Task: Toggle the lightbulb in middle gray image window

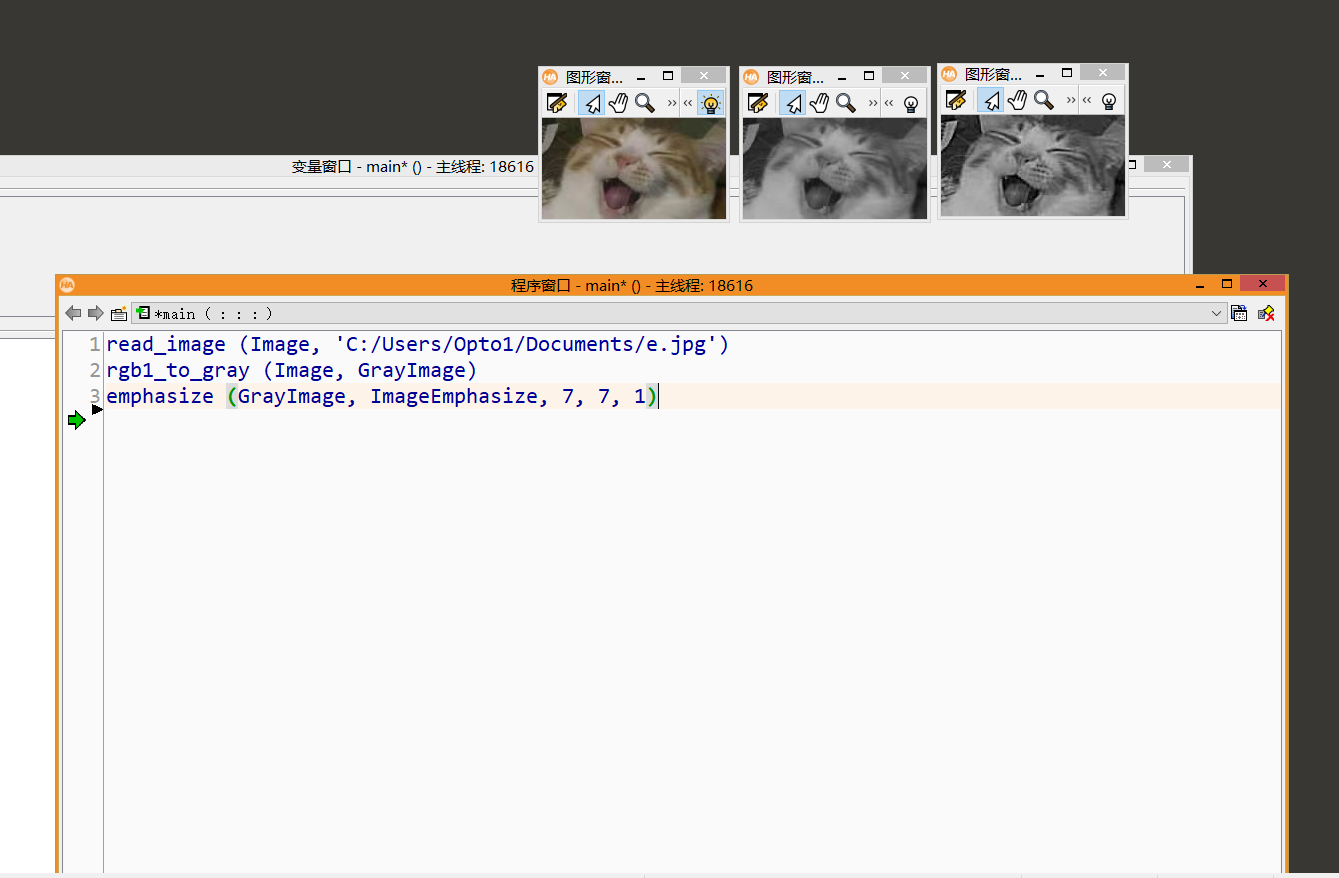Action: pyautogui.click(x=910, y=103)
